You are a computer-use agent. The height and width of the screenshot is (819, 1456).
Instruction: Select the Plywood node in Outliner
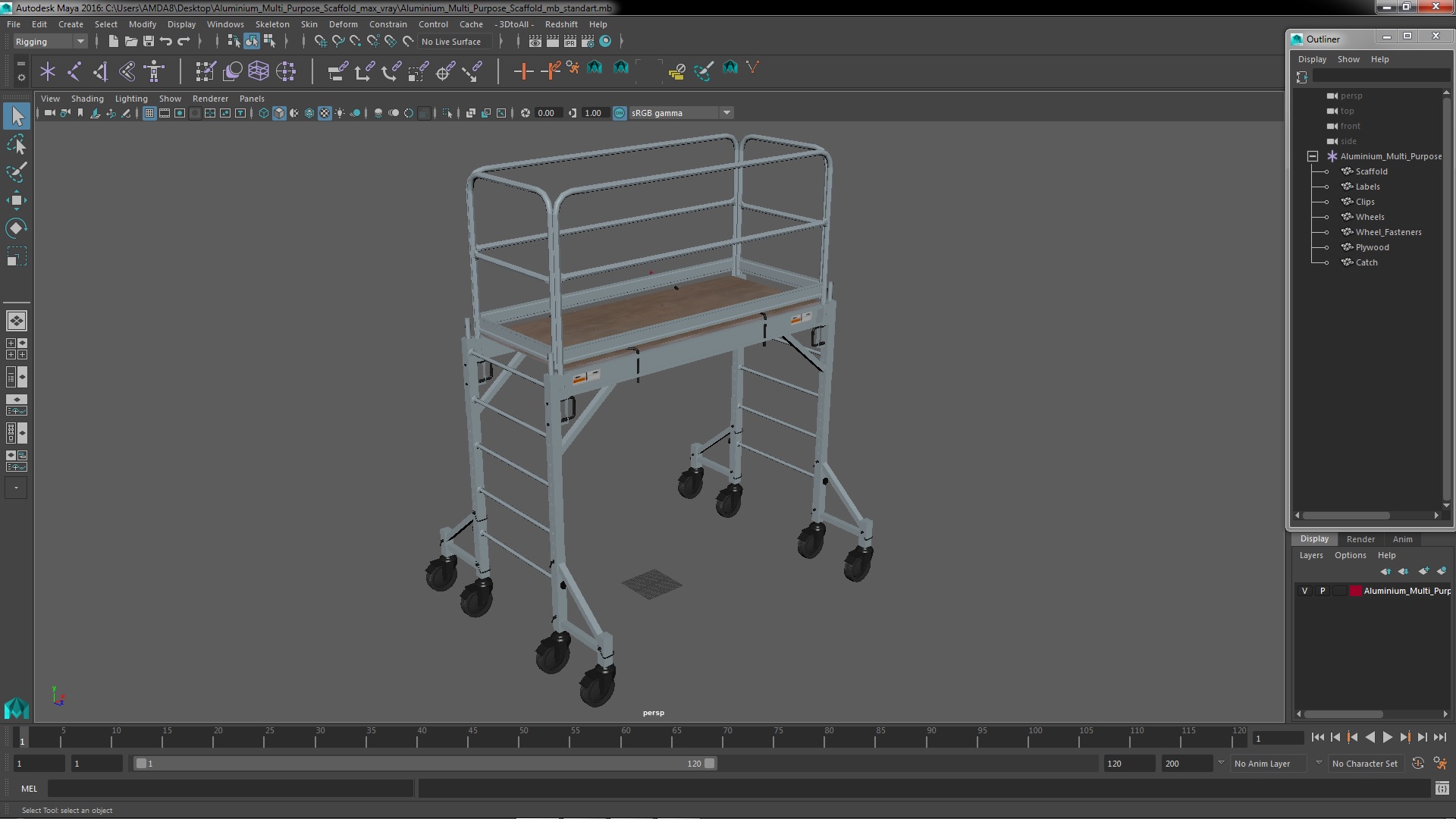click(1372, 247)
